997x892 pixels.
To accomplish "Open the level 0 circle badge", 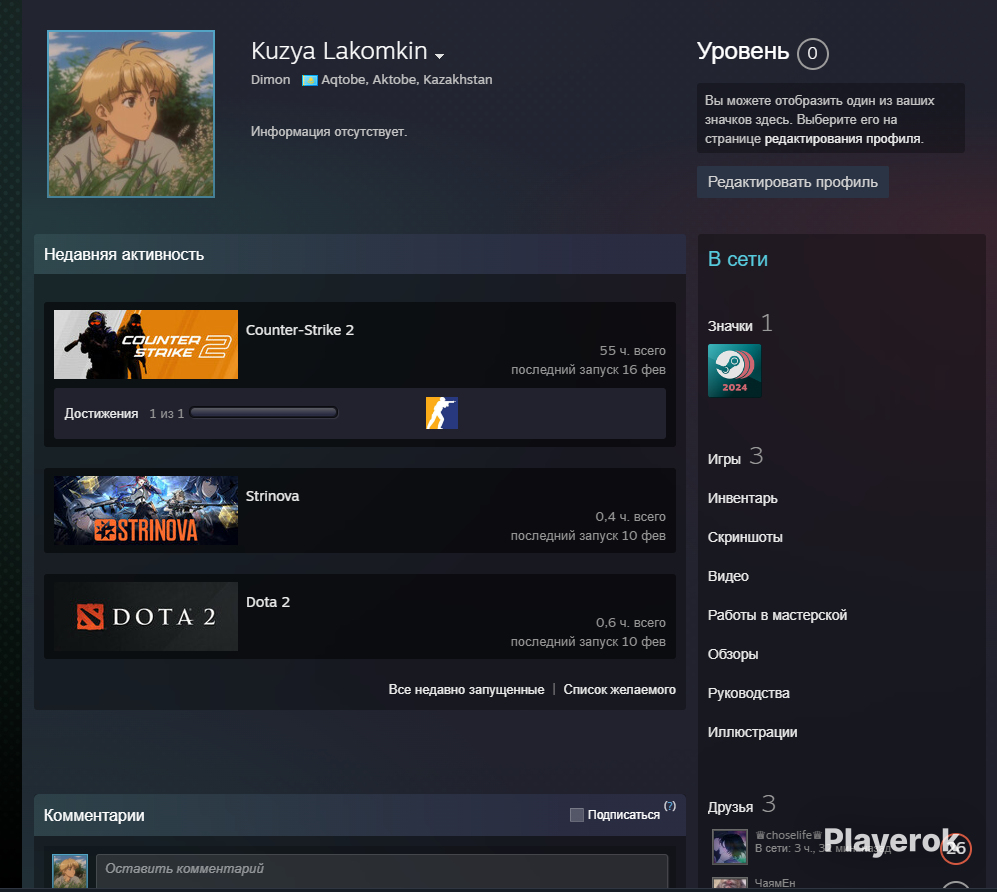I will pos(813,53).
